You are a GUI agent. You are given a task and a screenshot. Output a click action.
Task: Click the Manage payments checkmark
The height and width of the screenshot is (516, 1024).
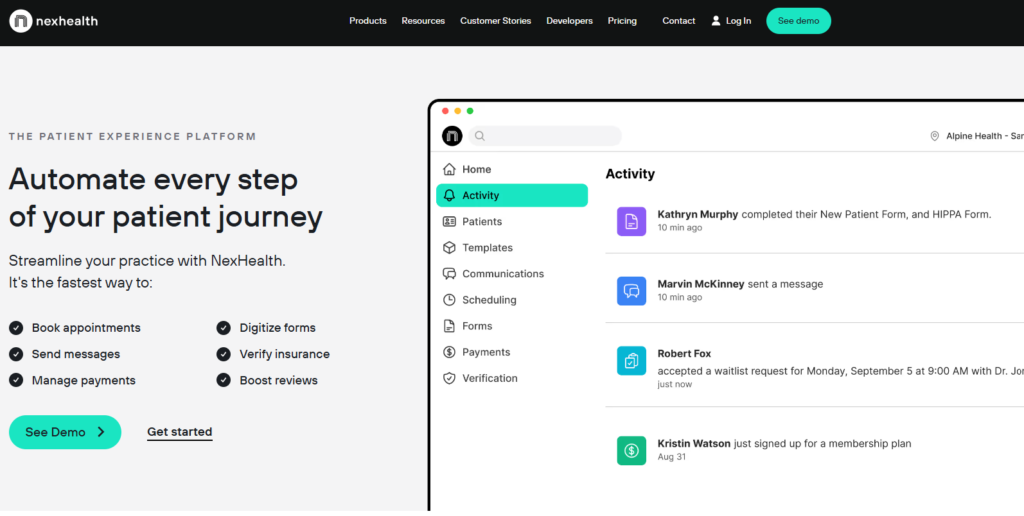coord(16,380)
